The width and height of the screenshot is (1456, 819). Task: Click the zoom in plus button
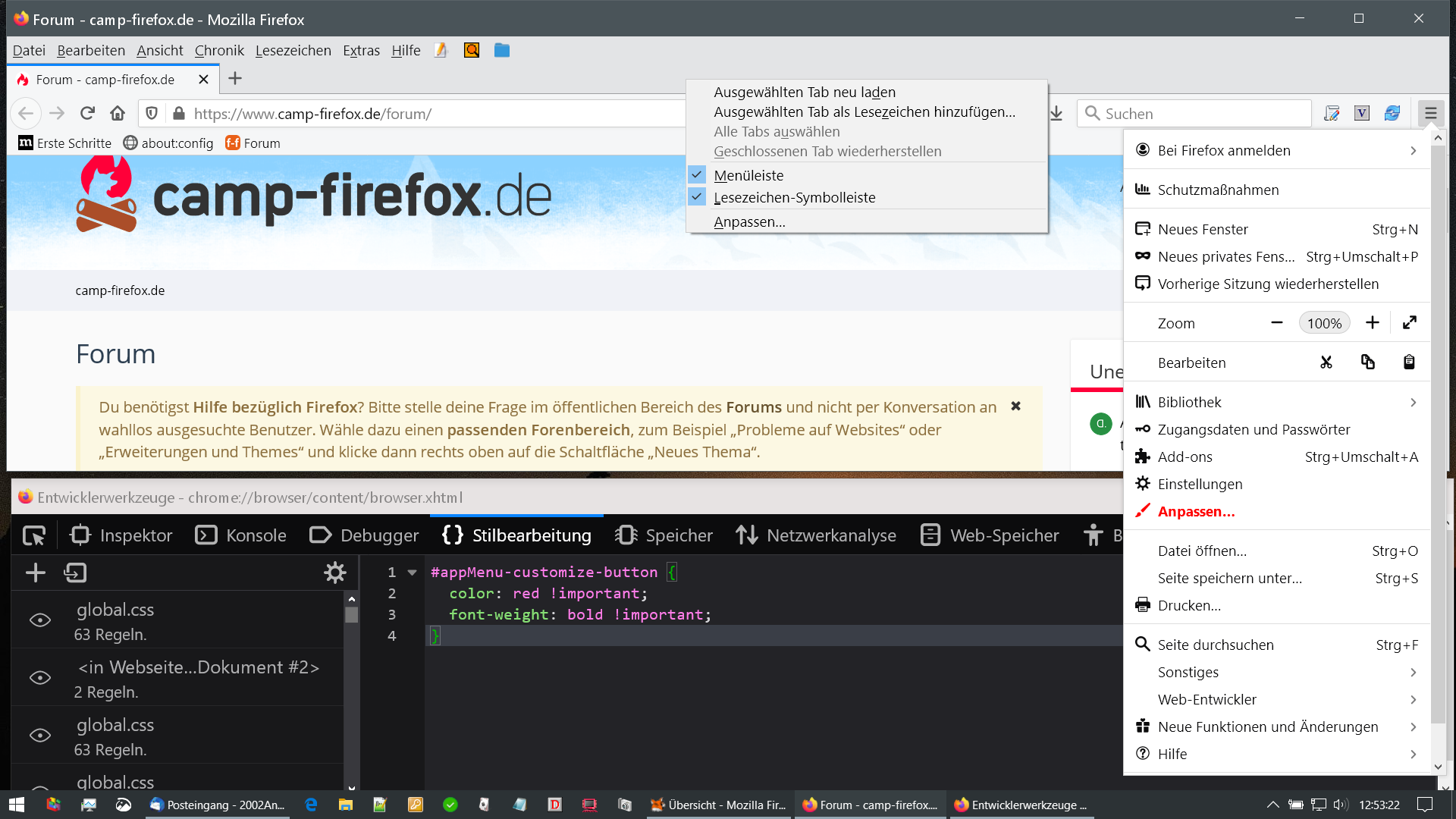(x=1372, y=323)
